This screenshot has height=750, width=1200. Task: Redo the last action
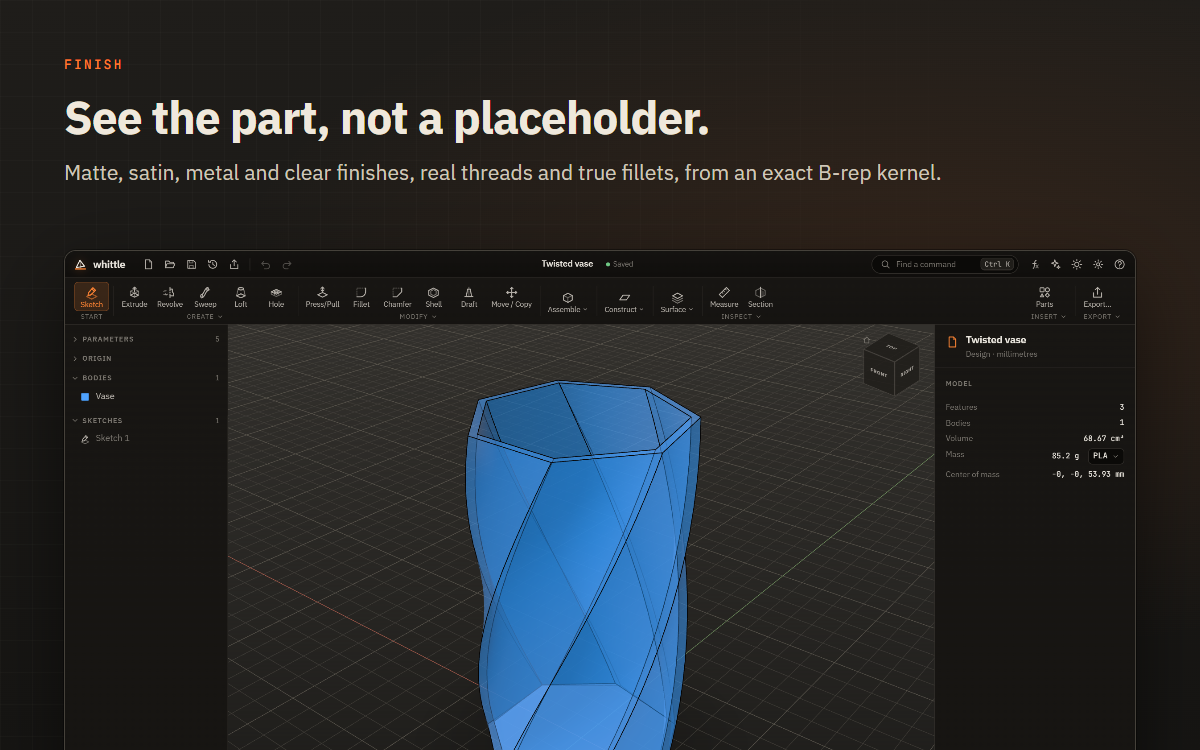[x=287, y=264]
